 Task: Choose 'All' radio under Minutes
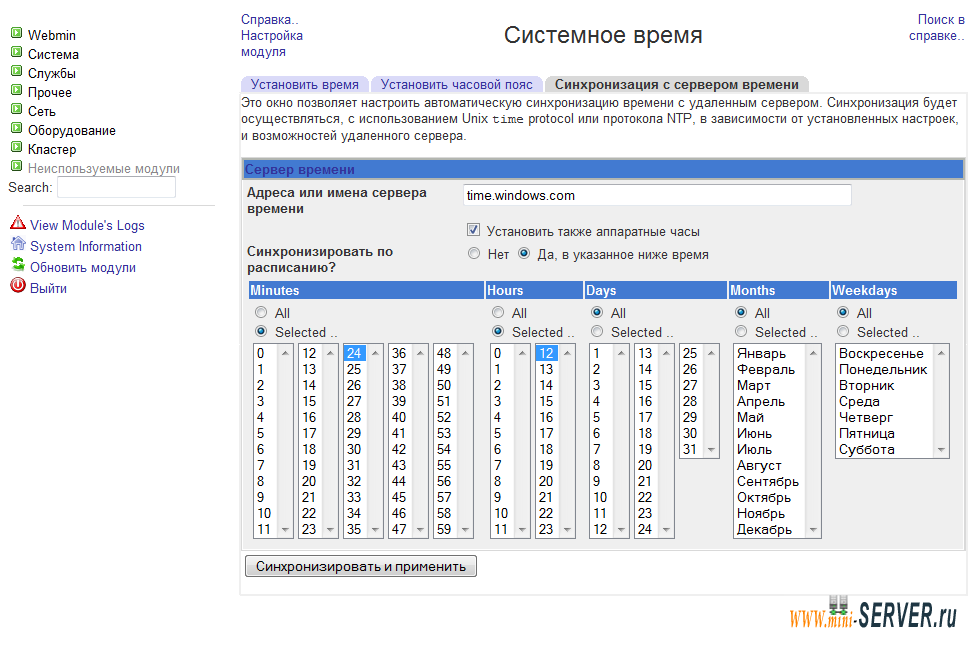[261, 312]
